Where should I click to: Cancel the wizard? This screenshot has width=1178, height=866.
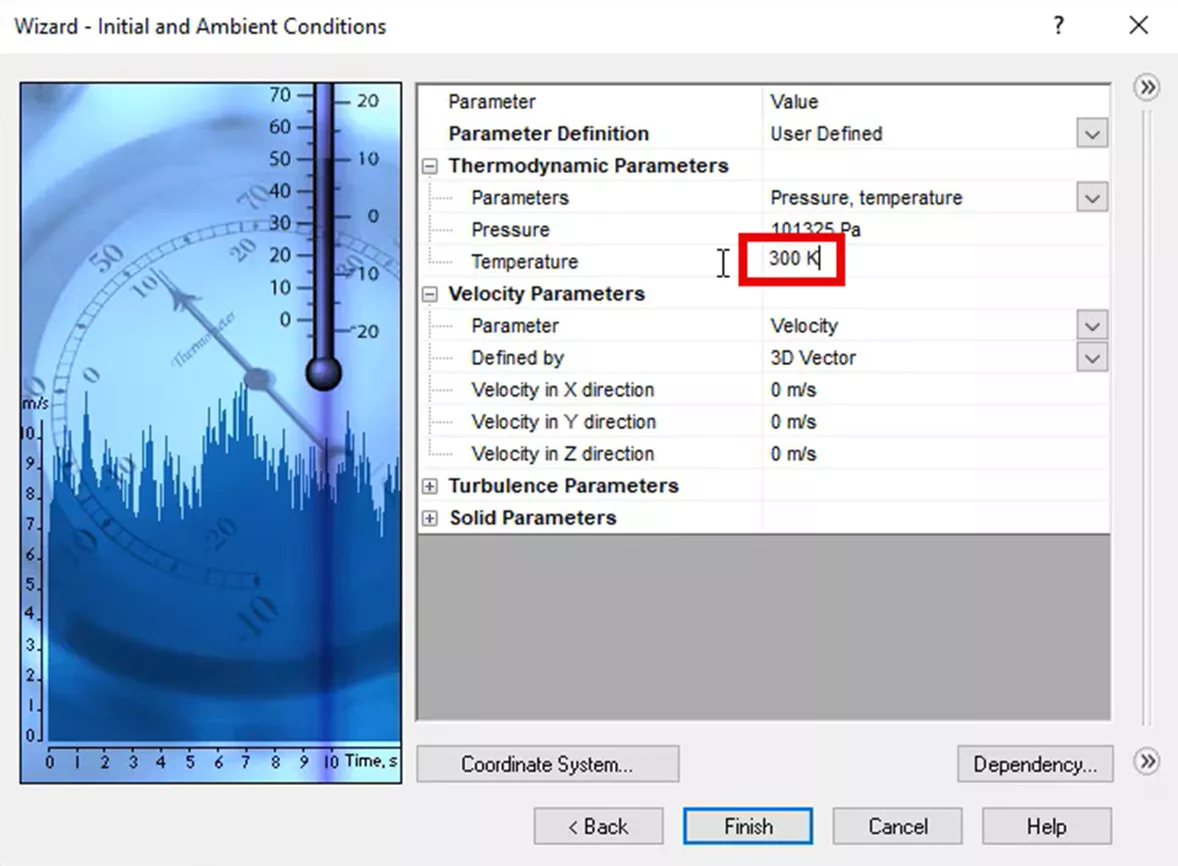[897, 826]
